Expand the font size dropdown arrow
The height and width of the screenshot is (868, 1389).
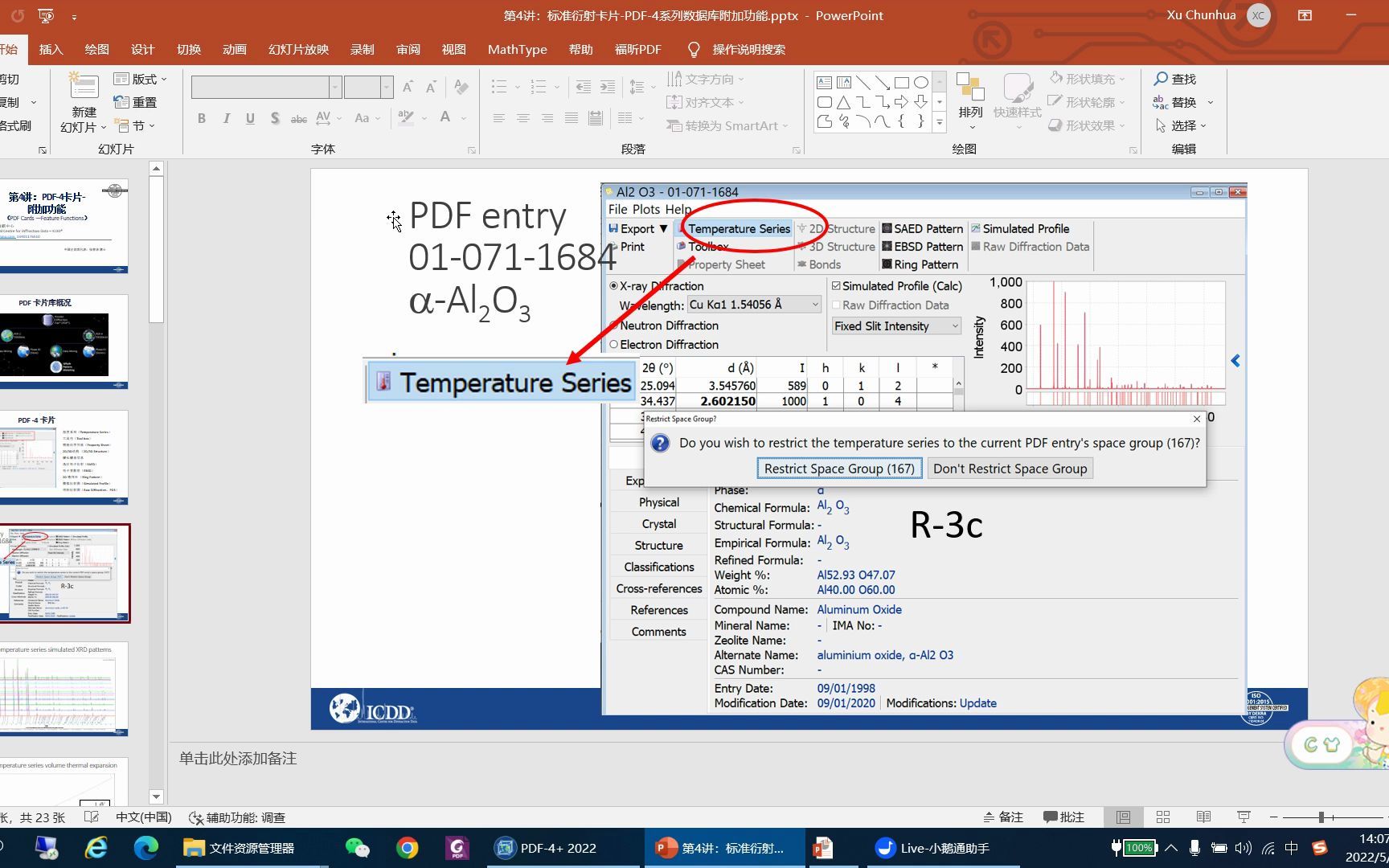pos(387,87)
